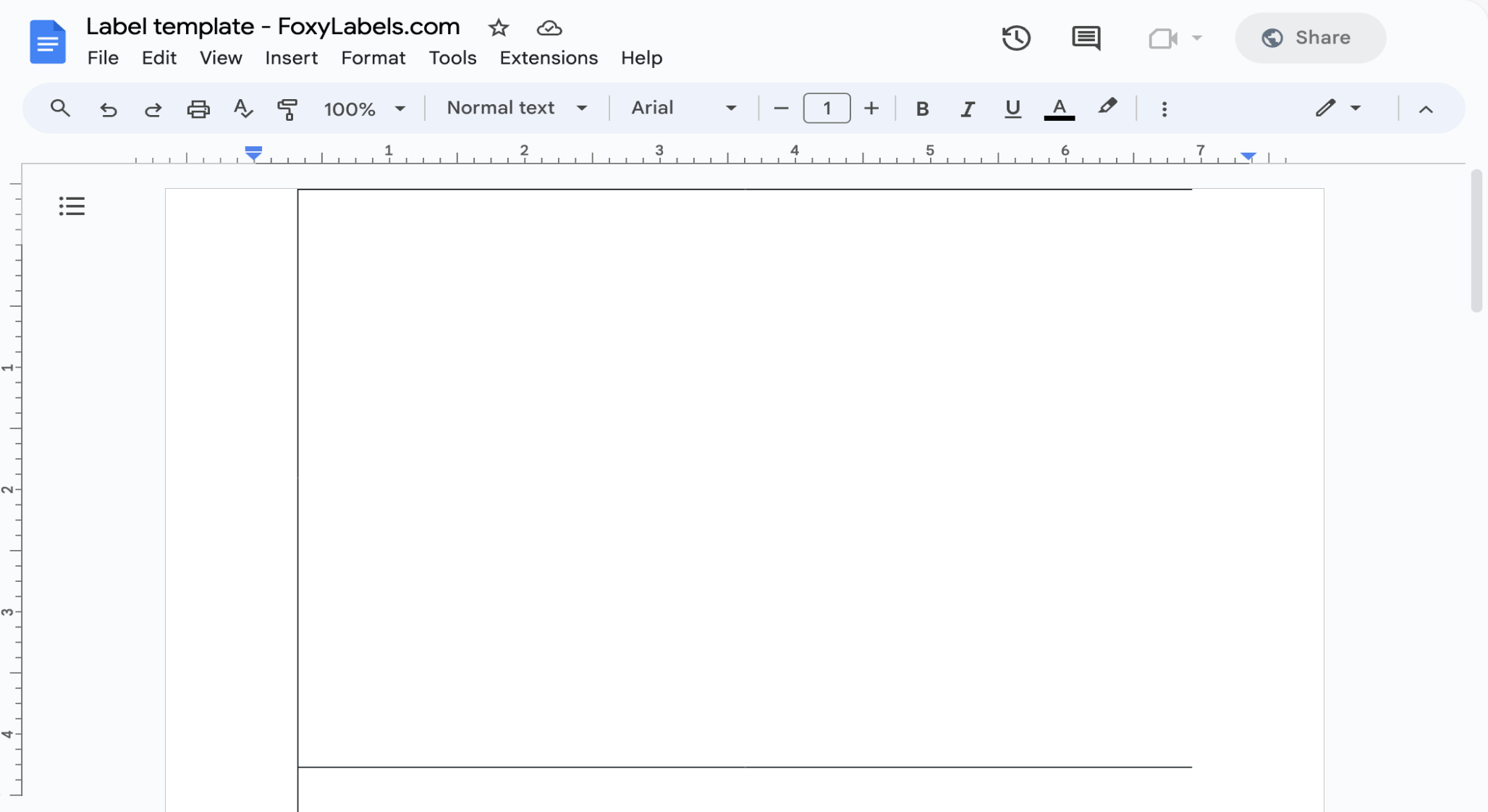Viewport: 1488px width, 812px height.
Task: Show more toolbar options
Action: click(1164, 109)
